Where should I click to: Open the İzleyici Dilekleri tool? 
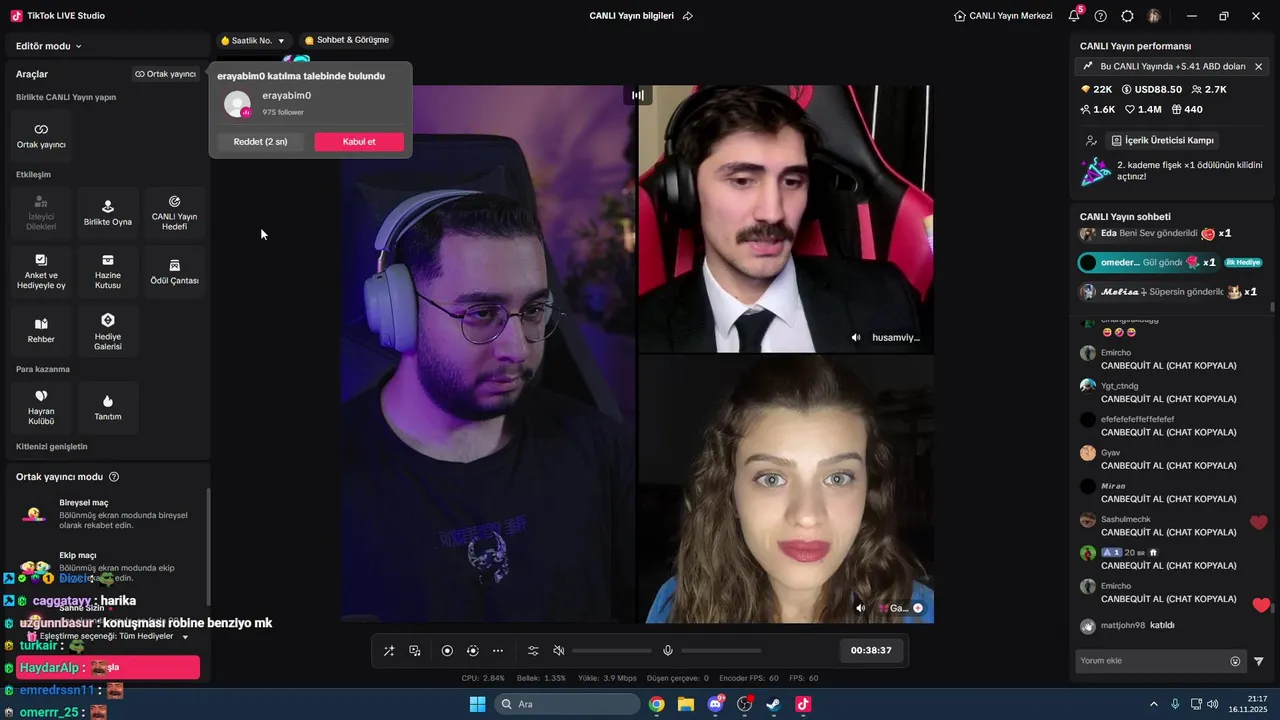pyautogui.click(x=41, y=213)
